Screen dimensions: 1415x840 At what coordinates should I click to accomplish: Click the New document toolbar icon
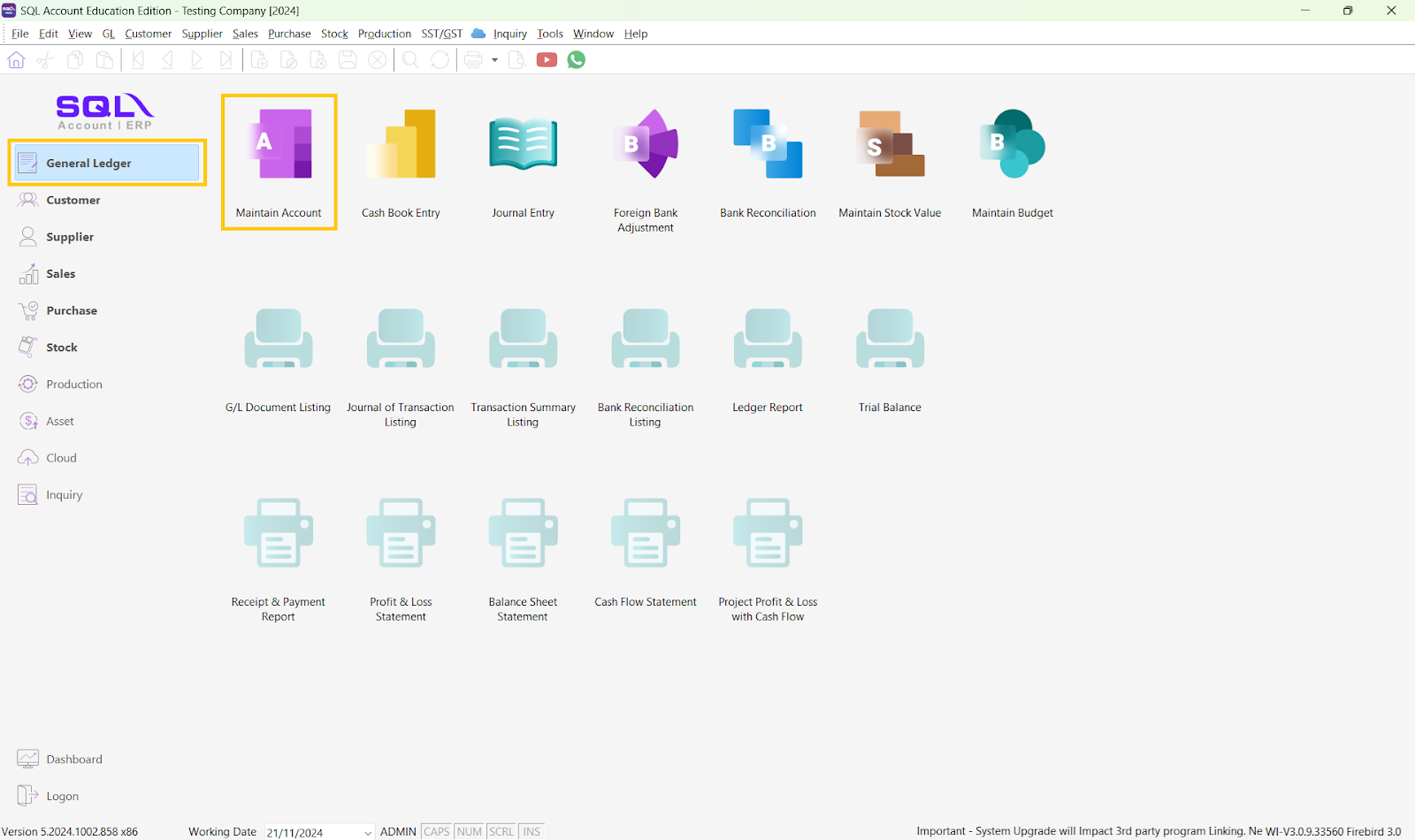[259, 60]
